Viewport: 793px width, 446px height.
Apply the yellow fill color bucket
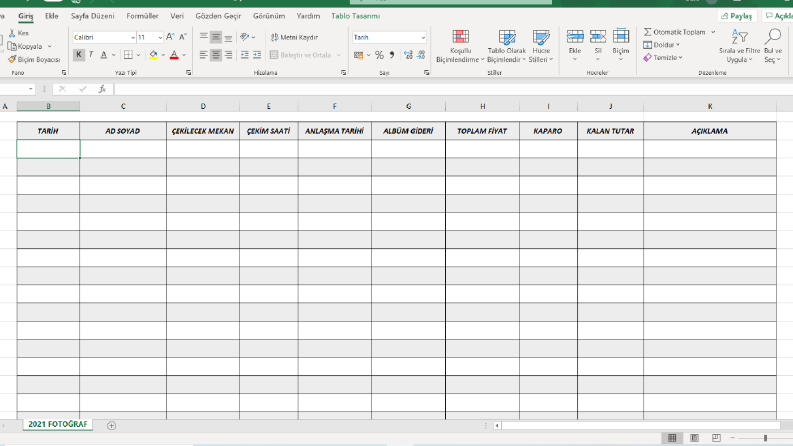[x=153, y=55]
